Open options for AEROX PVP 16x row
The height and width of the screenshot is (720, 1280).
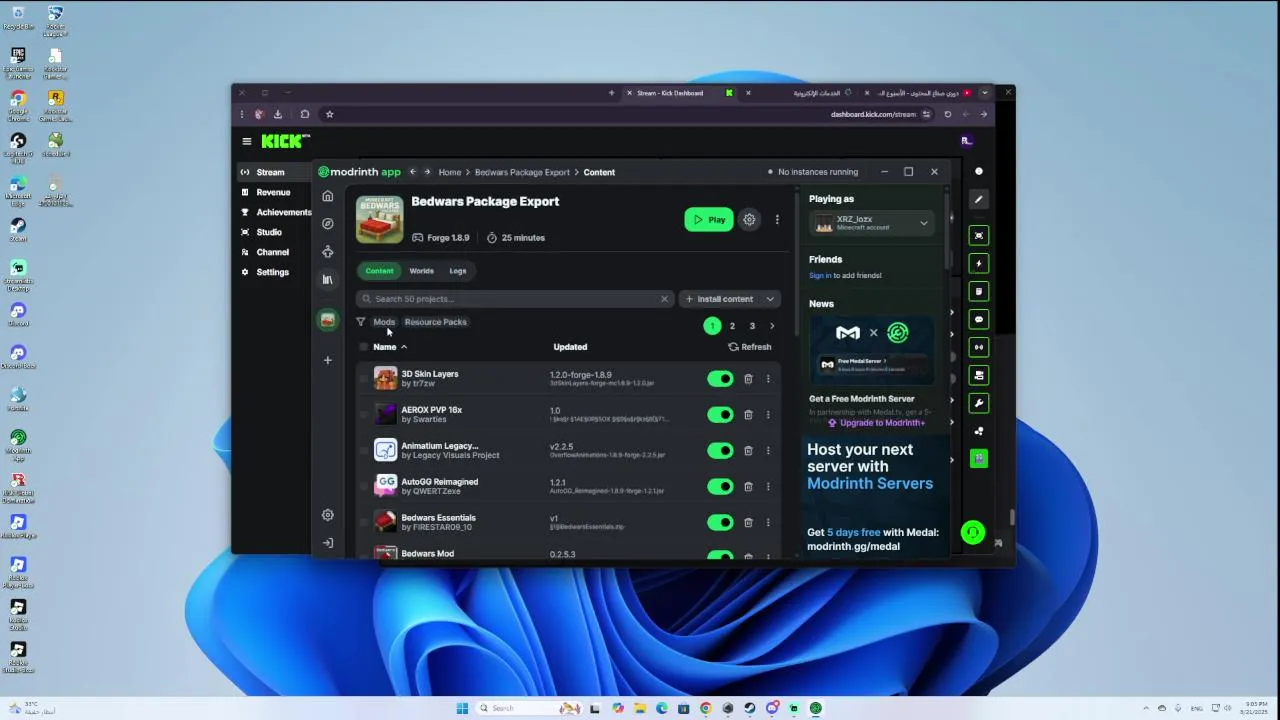click(768, 415)
